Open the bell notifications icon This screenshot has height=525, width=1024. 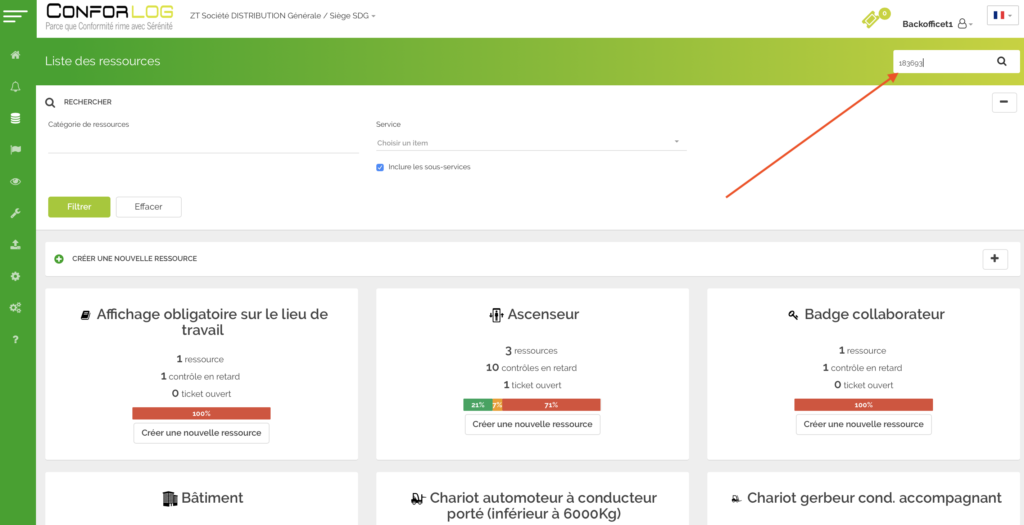(x=15, y=87)
